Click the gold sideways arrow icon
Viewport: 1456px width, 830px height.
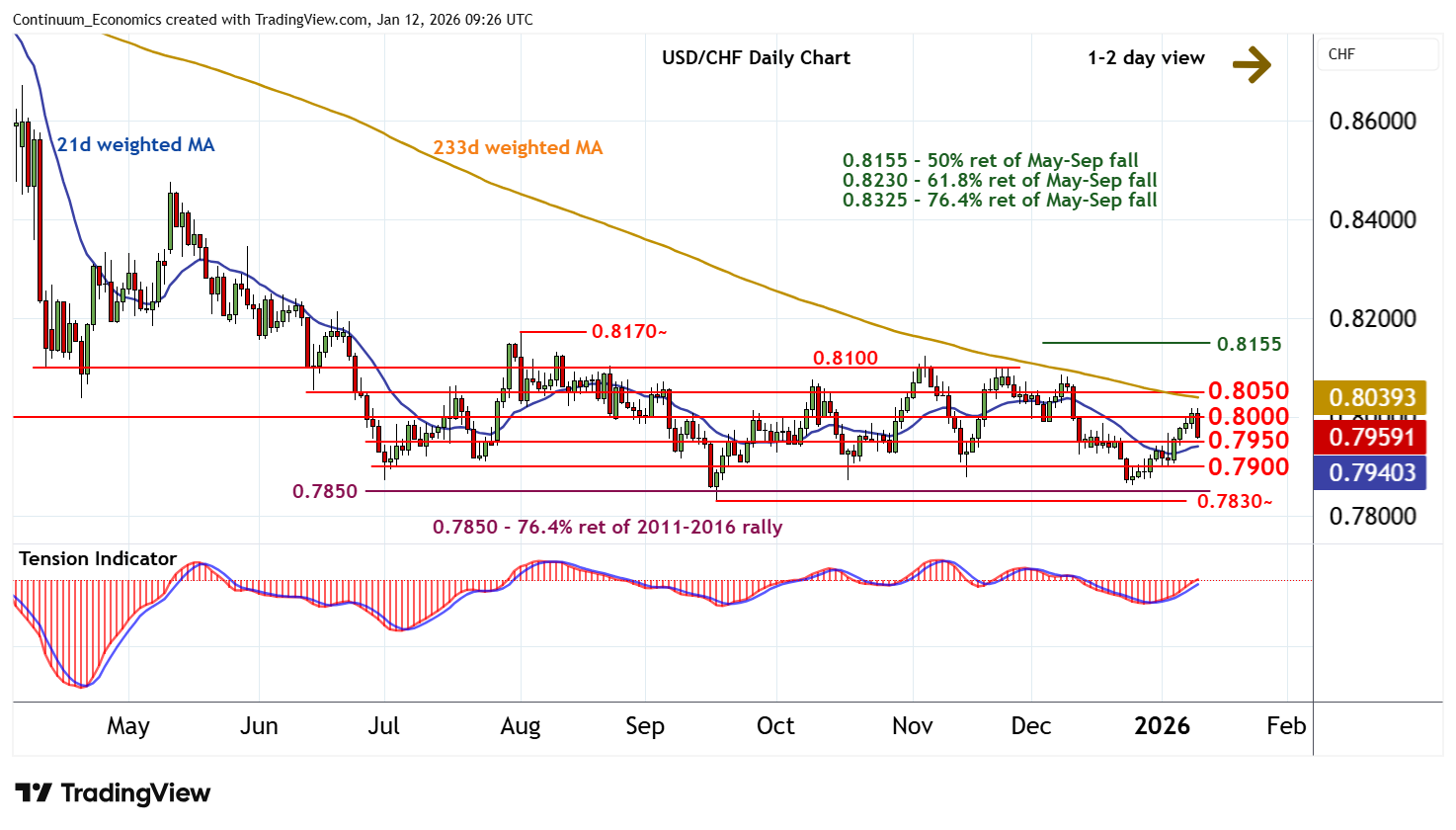[x=1252, y=64]
